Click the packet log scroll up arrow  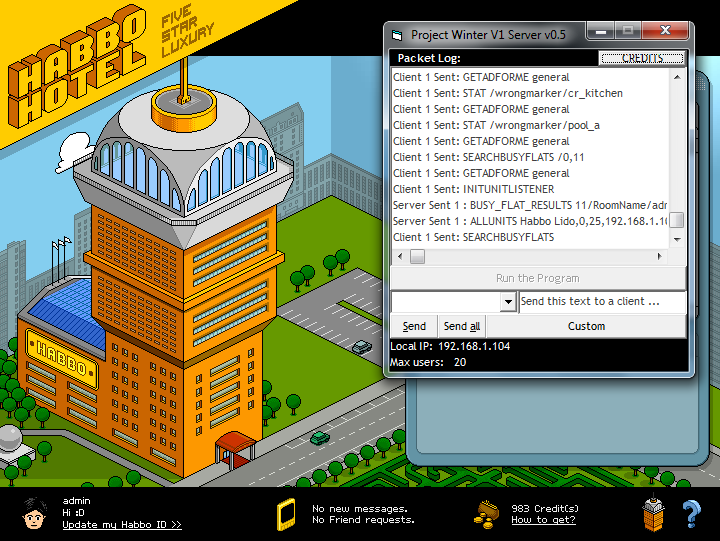[677, 77]
